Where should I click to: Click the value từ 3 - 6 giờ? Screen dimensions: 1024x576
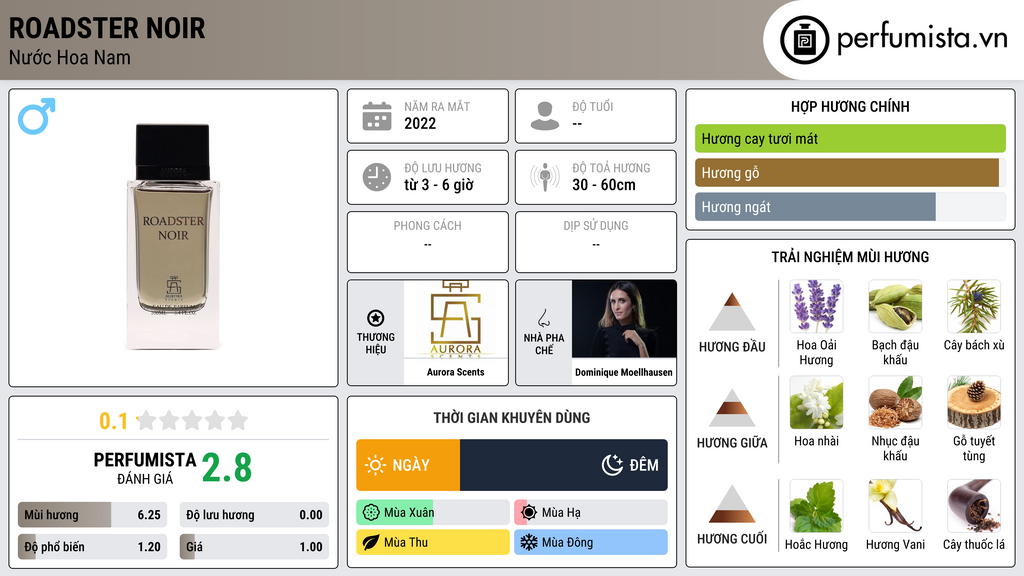439,185
